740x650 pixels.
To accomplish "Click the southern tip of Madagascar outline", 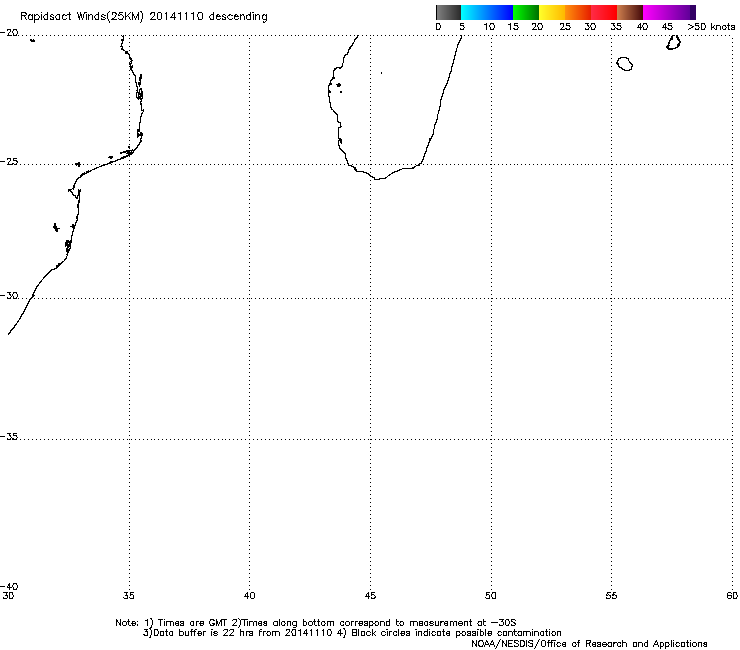I will [x=378, y=178].
